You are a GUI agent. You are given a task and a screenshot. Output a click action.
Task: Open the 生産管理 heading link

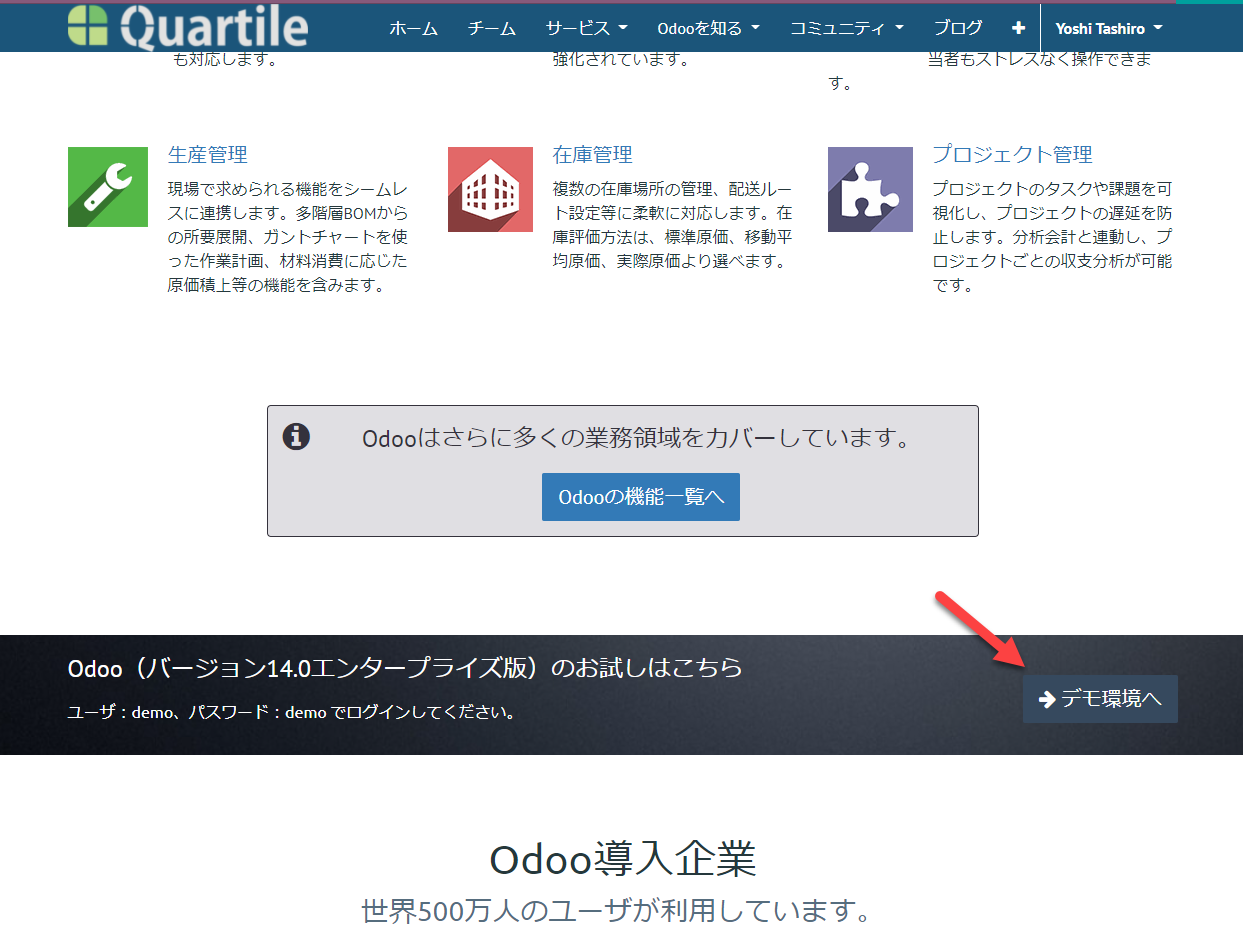coord(208,155)
